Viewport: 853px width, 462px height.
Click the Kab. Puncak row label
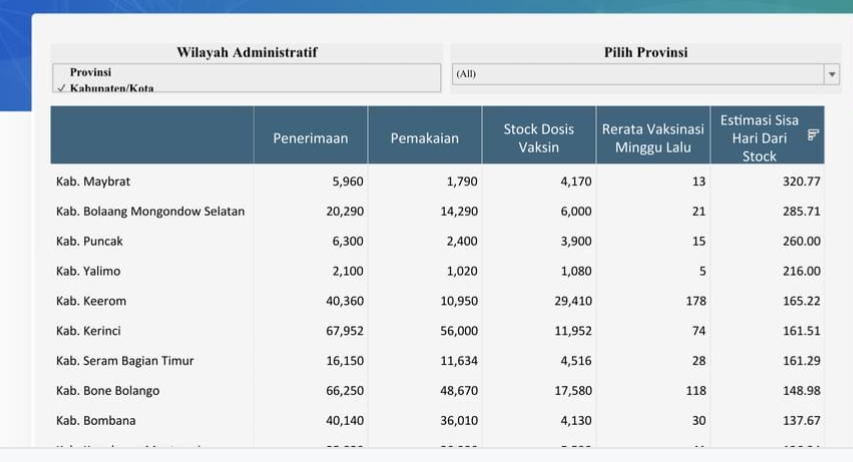coord(90,241)
